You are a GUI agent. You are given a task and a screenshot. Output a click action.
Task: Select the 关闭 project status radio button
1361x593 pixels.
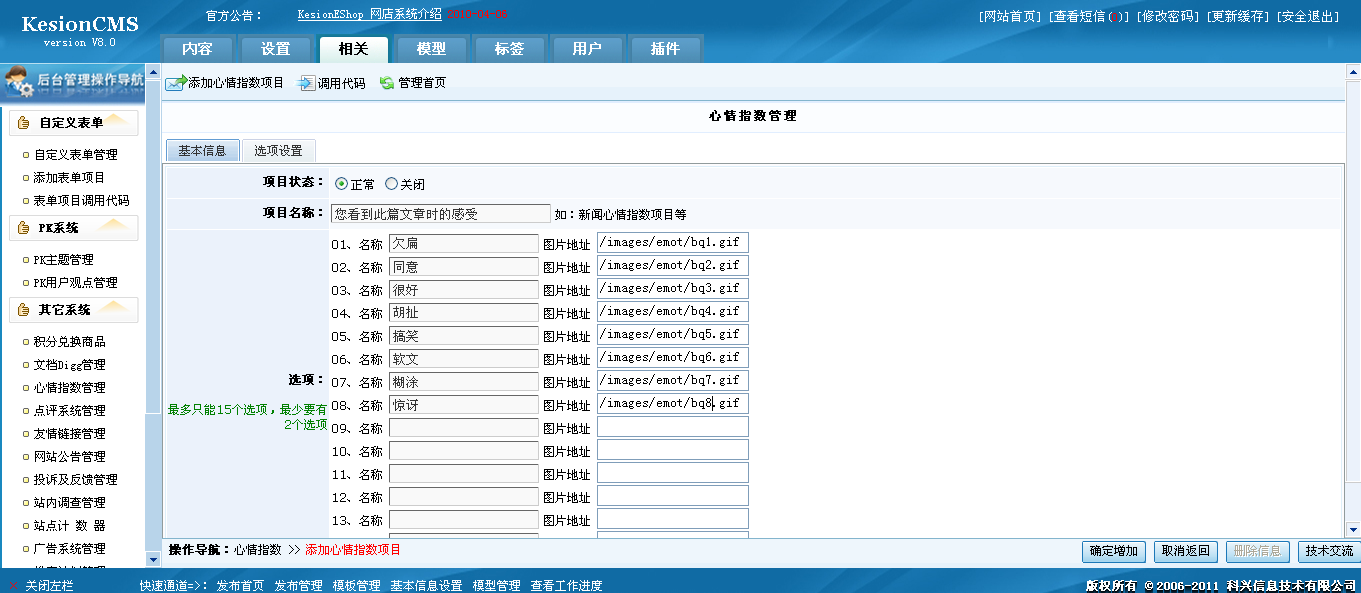click(x=392, y=183)
